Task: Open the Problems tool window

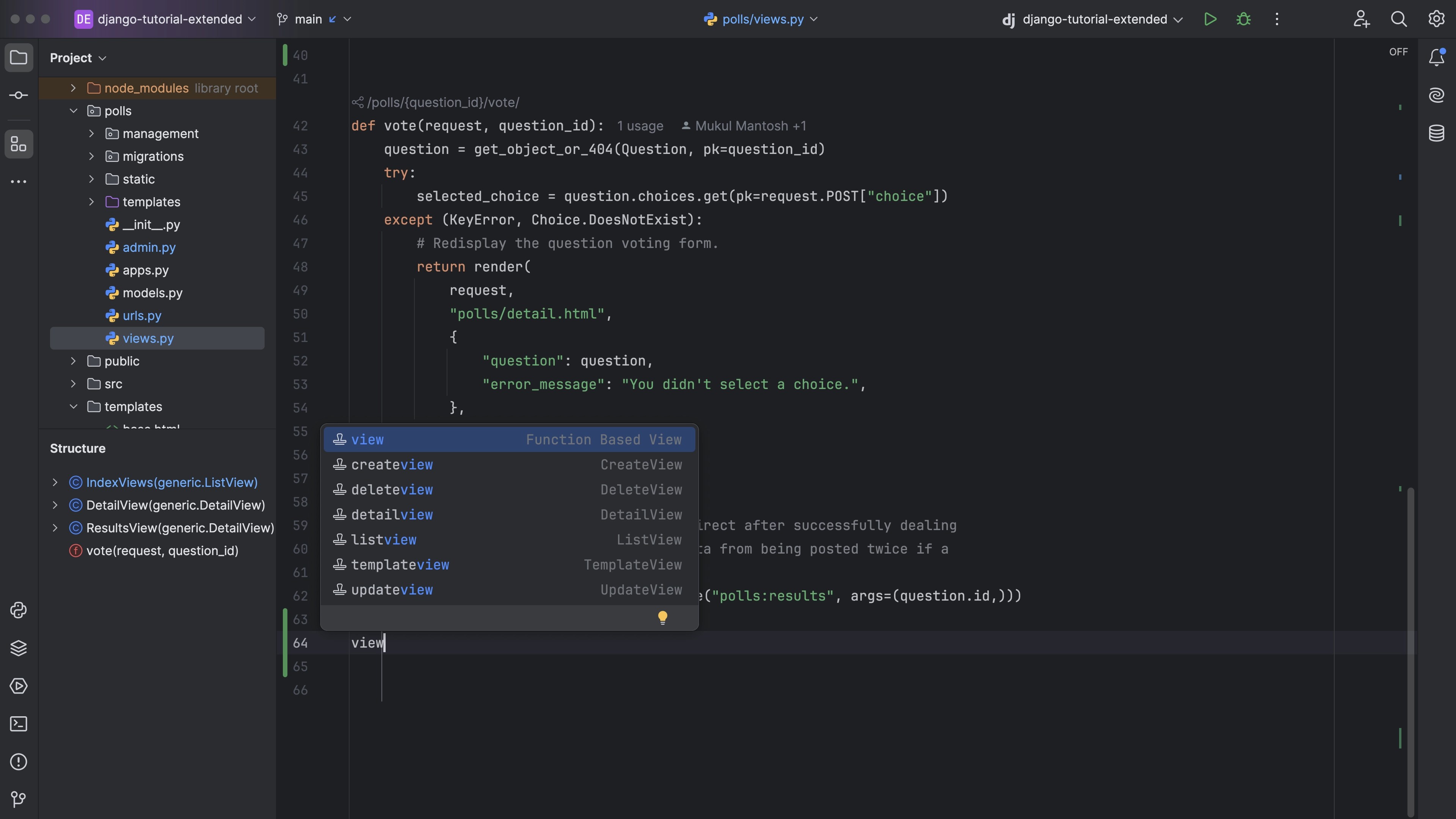Action: tap(19, 761)
